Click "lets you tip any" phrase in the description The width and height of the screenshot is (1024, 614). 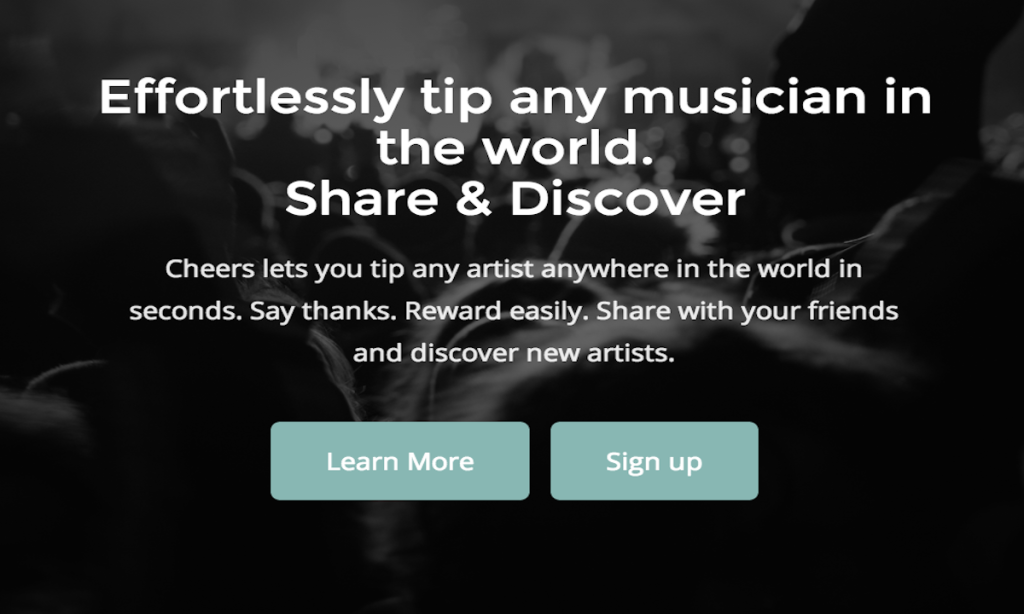pos(360,270)
